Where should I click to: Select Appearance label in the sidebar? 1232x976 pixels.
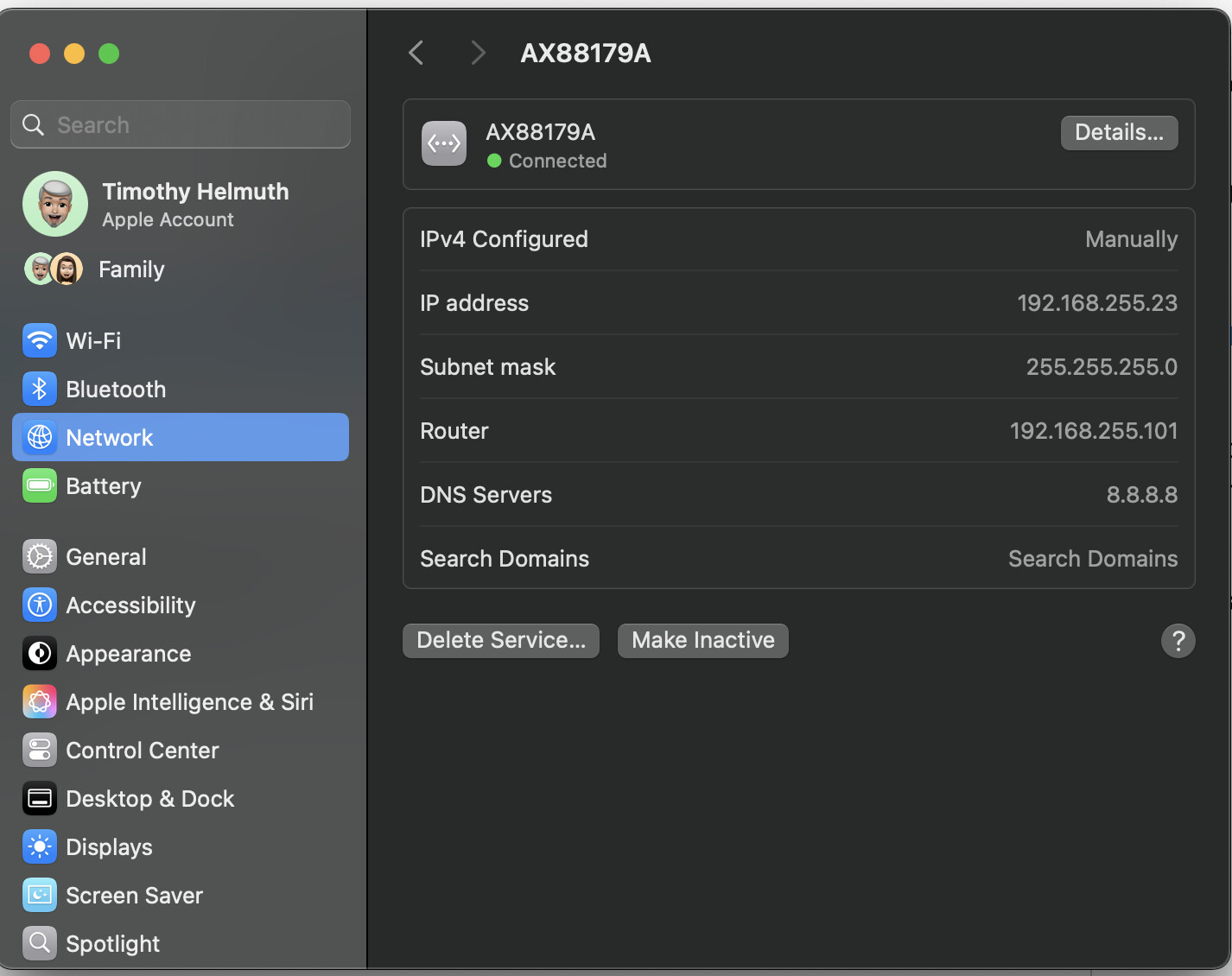[x=129, y=654]
